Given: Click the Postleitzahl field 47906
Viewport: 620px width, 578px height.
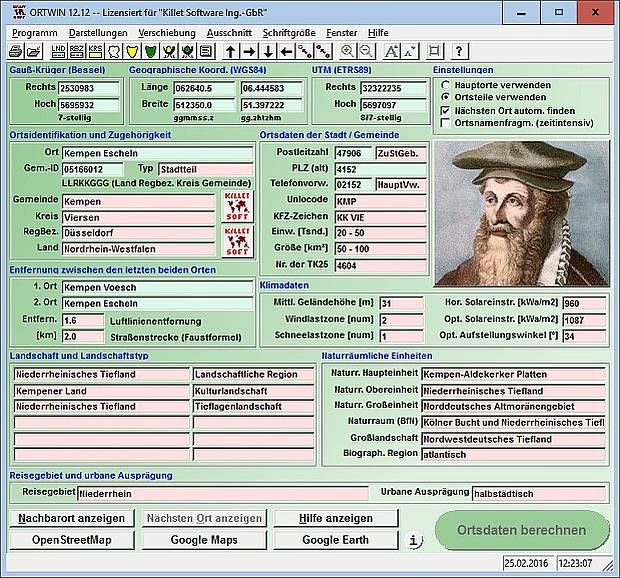Looking at the screenshot, I should point(353,153).
